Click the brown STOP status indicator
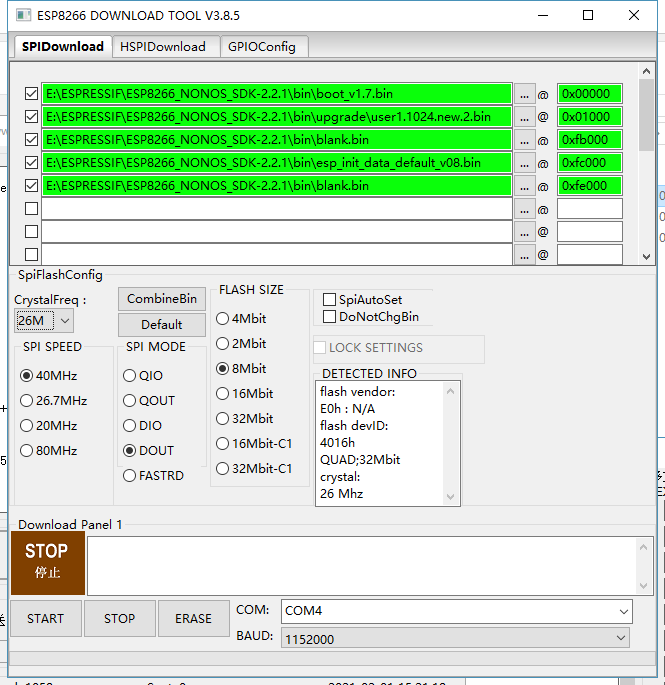 click(48, 563)
